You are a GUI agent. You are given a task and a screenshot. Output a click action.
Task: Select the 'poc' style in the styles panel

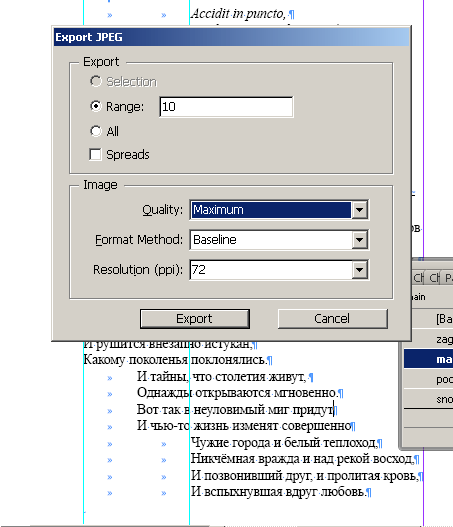(x=428, y=379)
